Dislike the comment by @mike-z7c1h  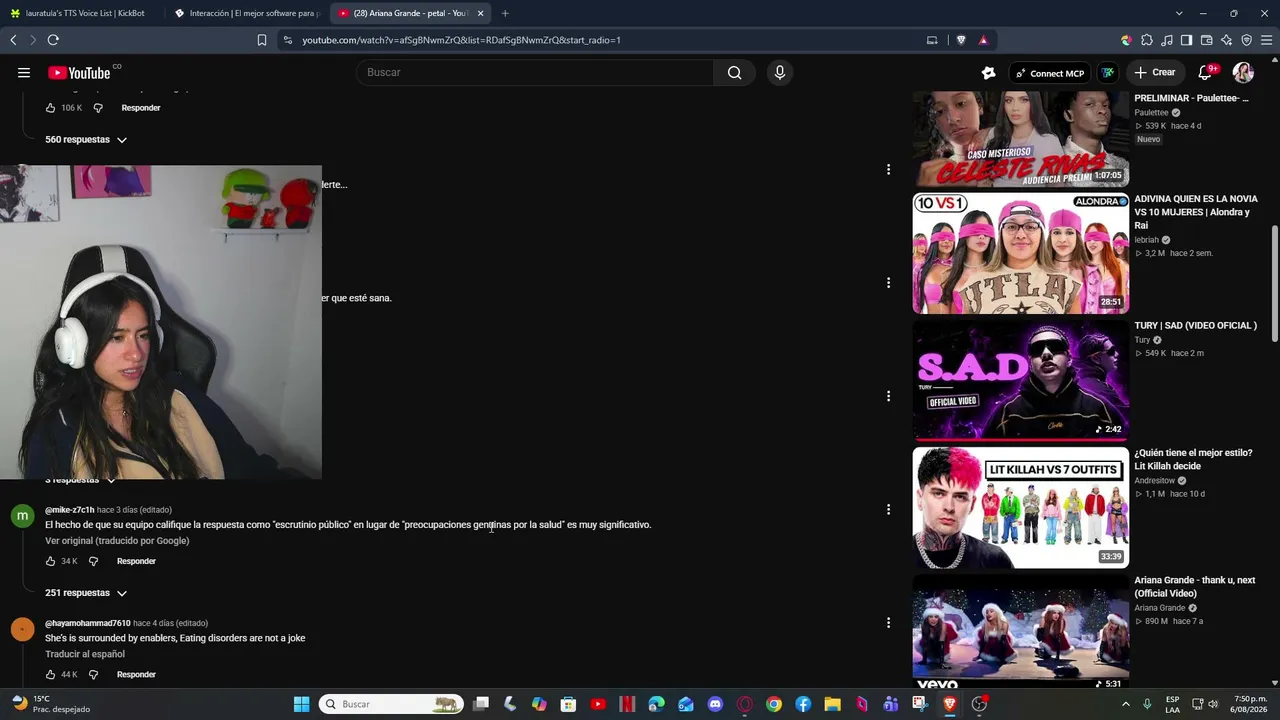[x=94, y=561]
